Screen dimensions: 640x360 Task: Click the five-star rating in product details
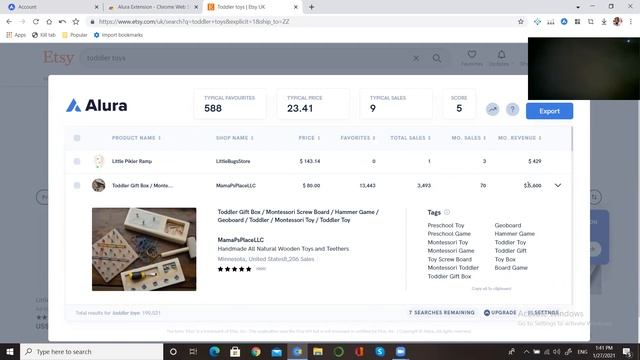tap(235, 269)
